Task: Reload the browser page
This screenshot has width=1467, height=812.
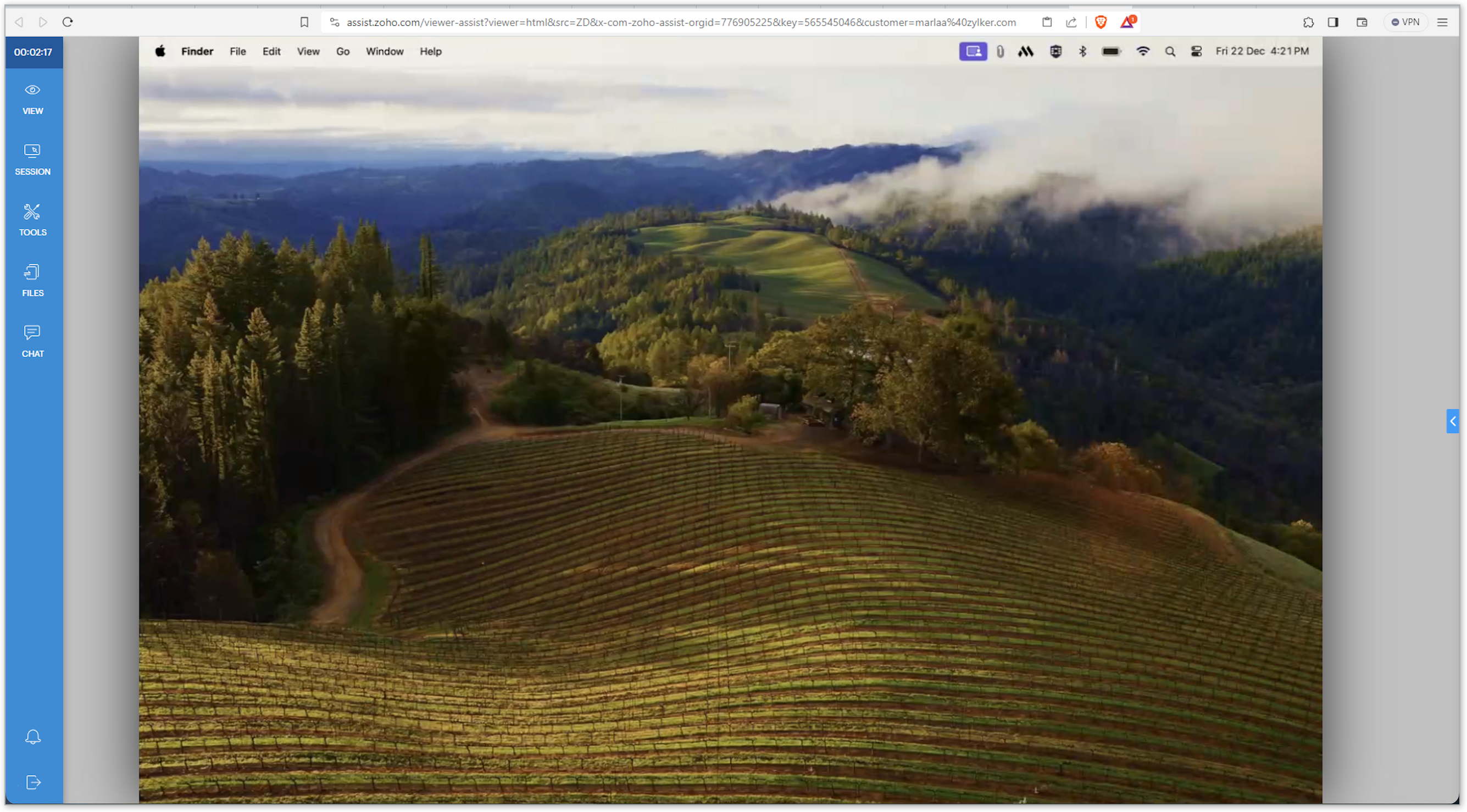Action: [x=68, y=22]
